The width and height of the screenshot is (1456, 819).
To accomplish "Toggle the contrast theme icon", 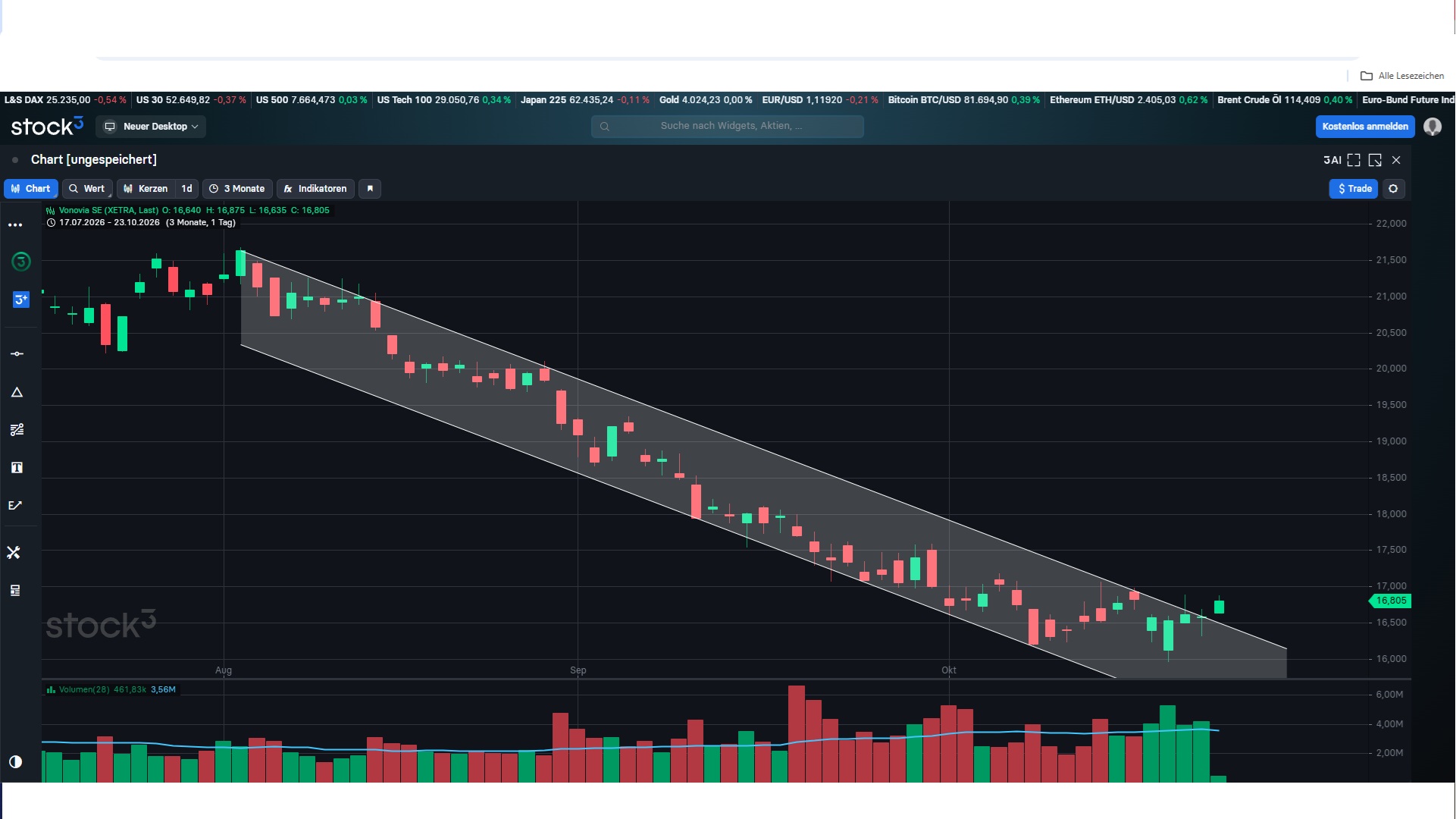I will [15, 762].
